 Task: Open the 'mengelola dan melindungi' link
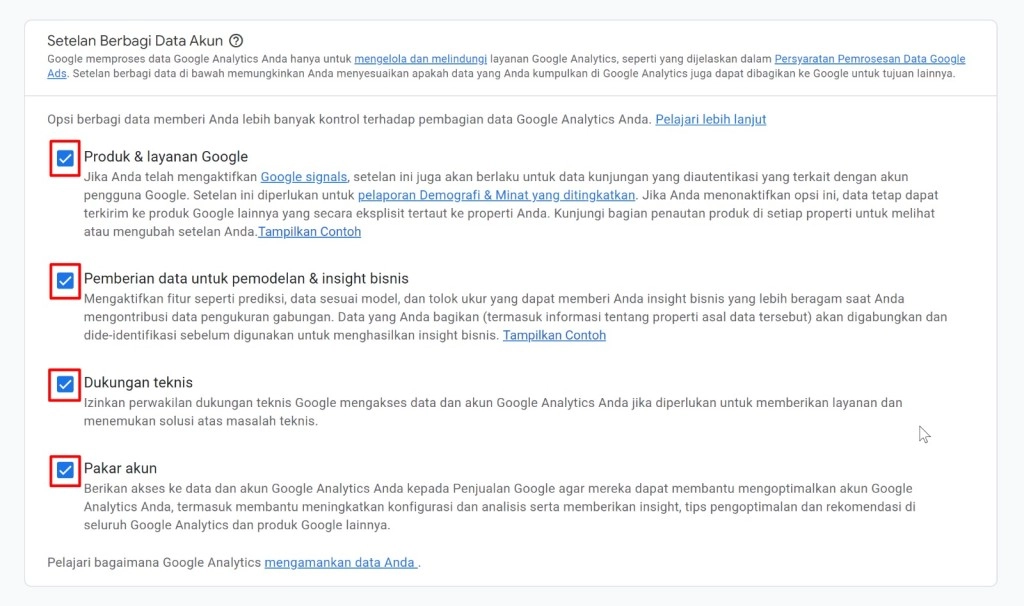pyautogui.click(x=420, y=60)
